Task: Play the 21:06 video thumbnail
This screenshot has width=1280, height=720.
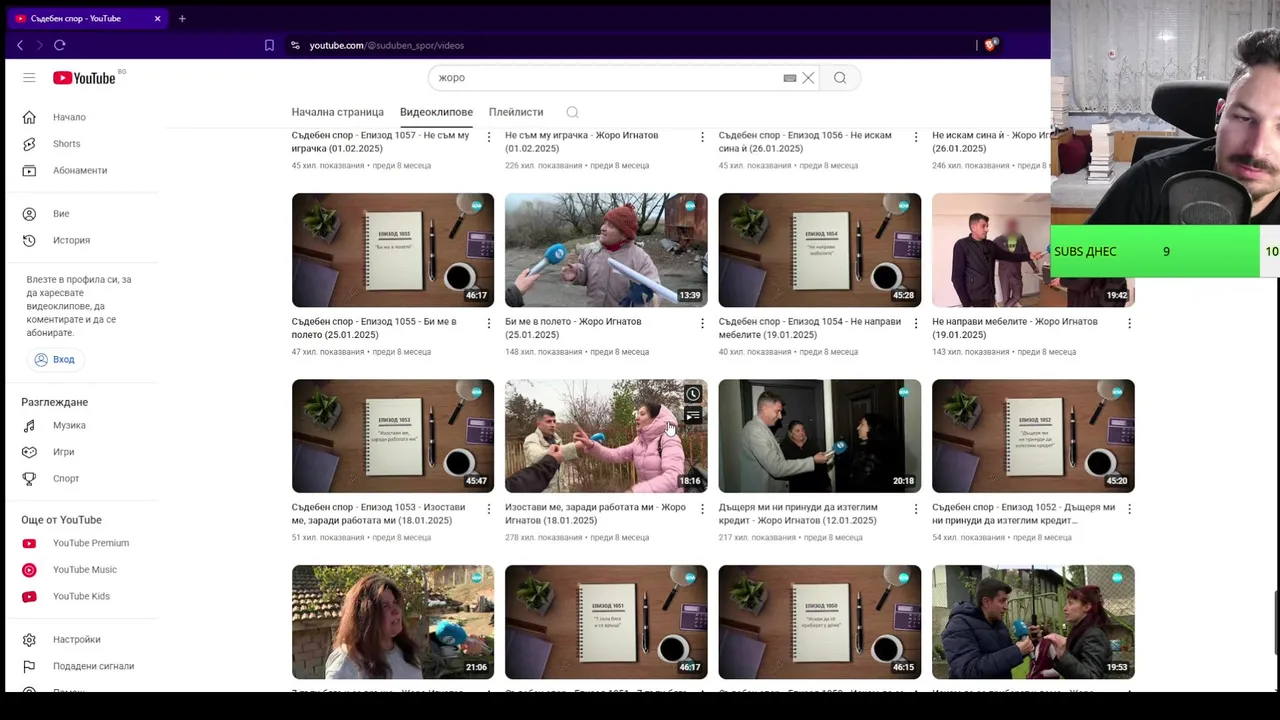Action: (393, 622)
